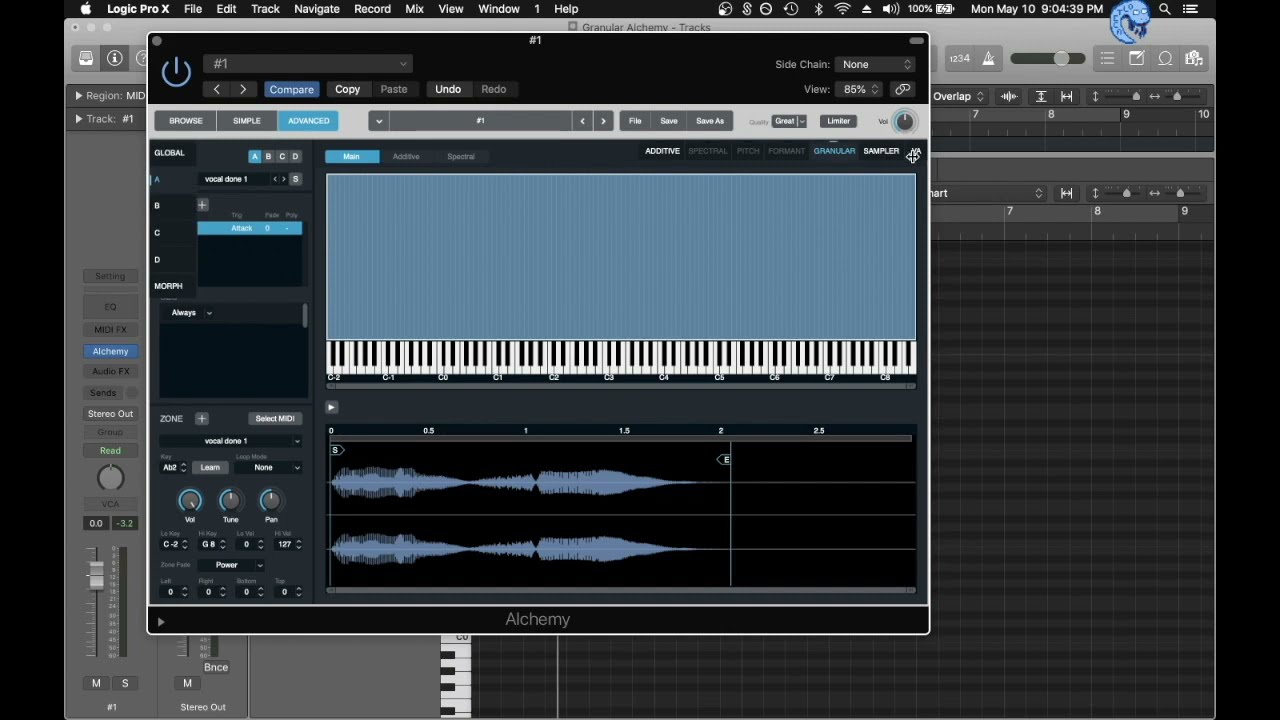Open the Note Pads icon

(1137, 59)
